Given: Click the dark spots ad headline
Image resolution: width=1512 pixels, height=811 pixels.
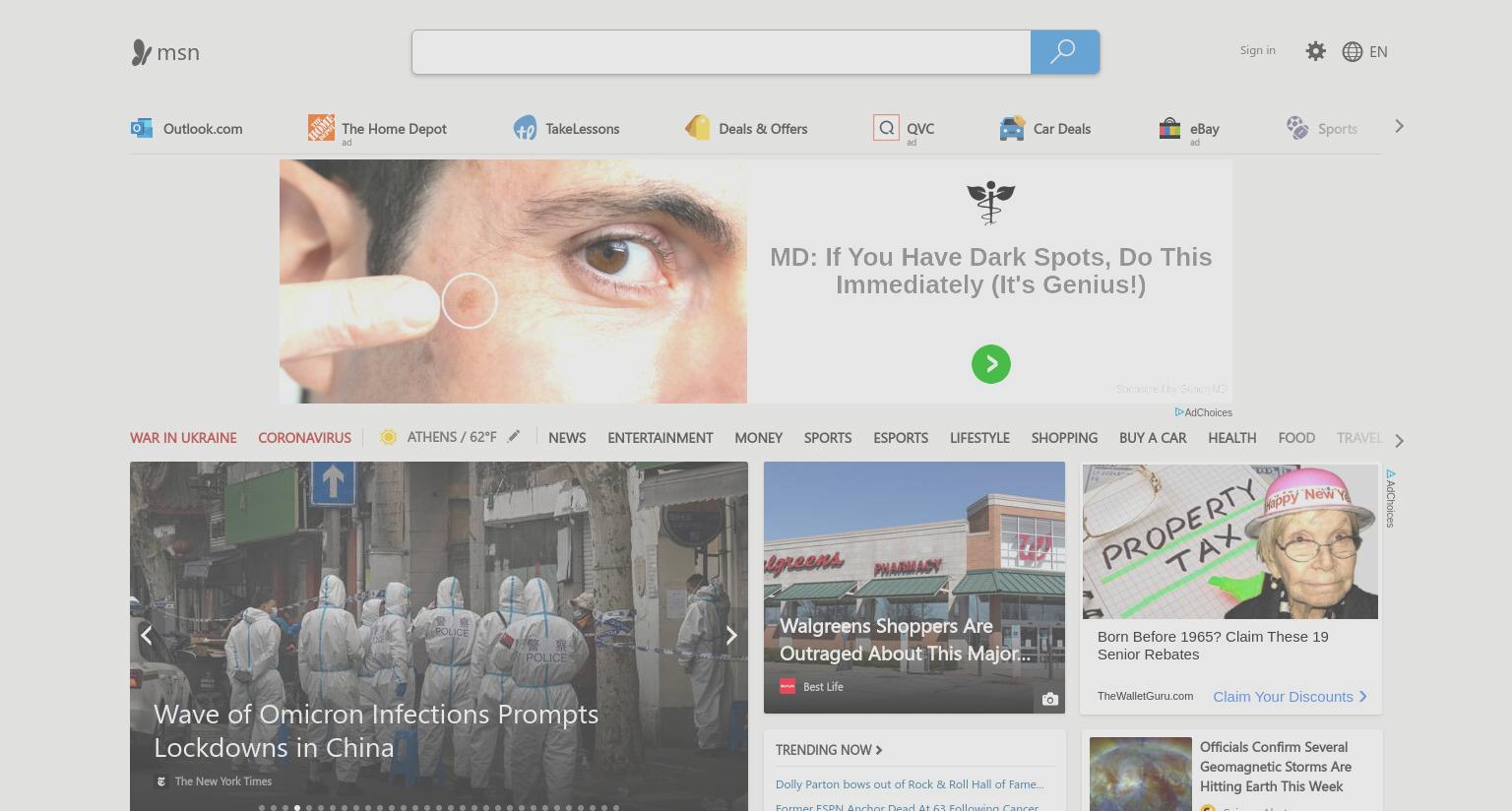Looking at the screenshot, I should (991, 271).
